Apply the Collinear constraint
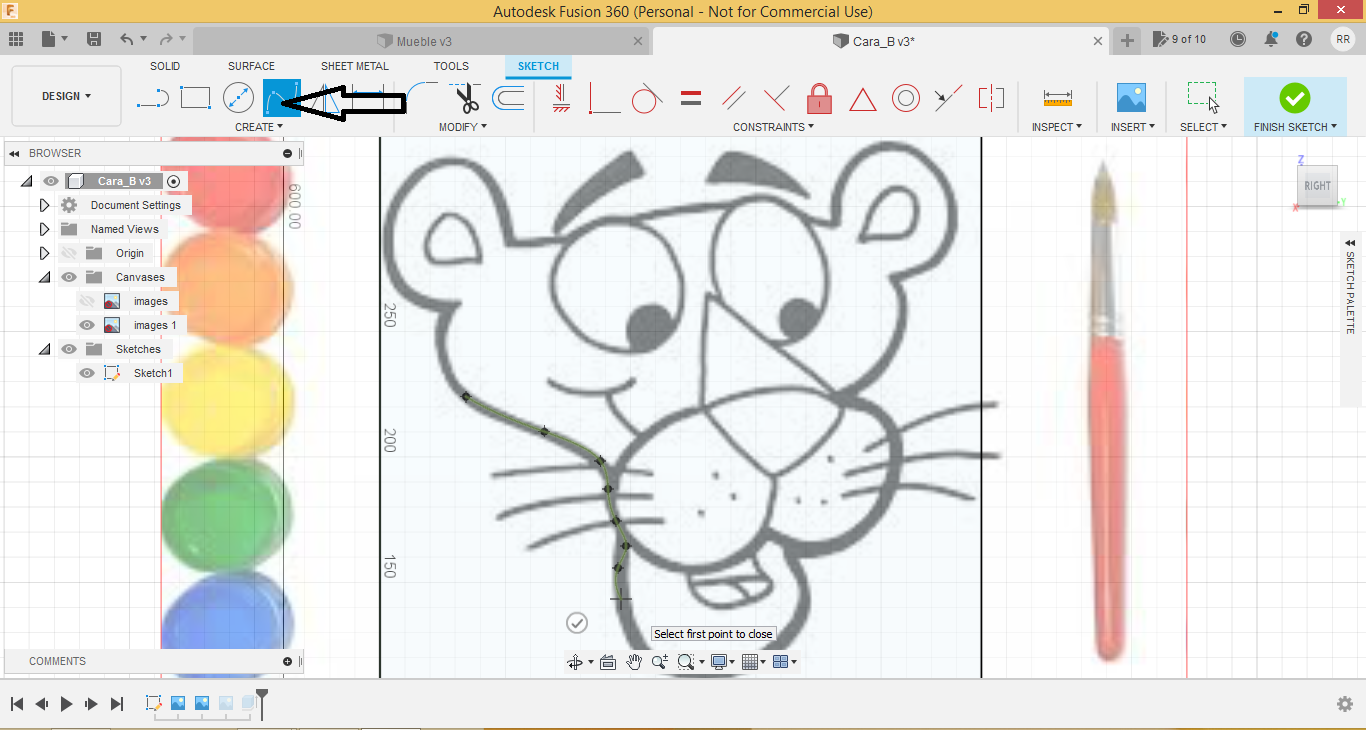1366x730 pixels. 948,98
